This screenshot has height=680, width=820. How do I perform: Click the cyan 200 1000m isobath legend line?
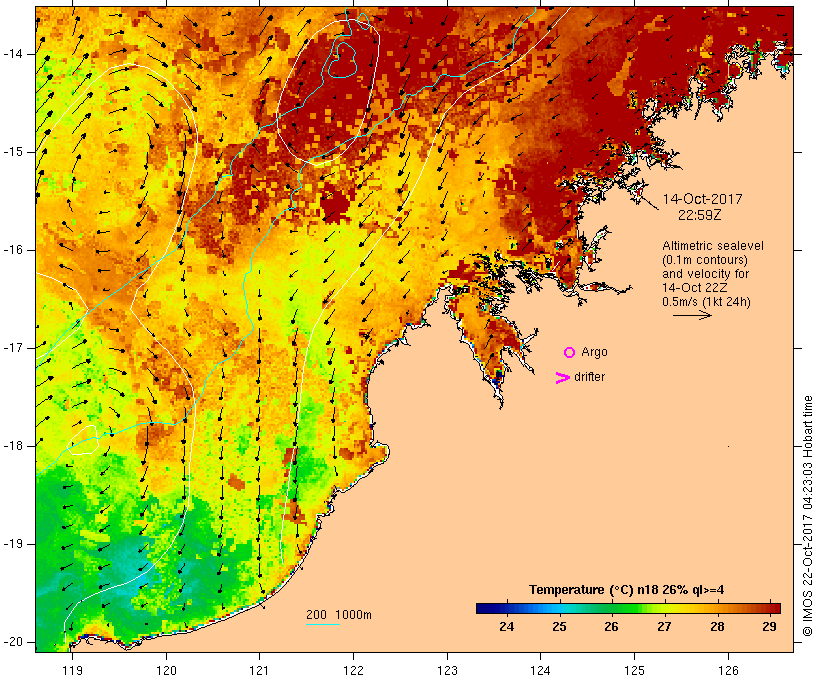(x=323, y=625)
